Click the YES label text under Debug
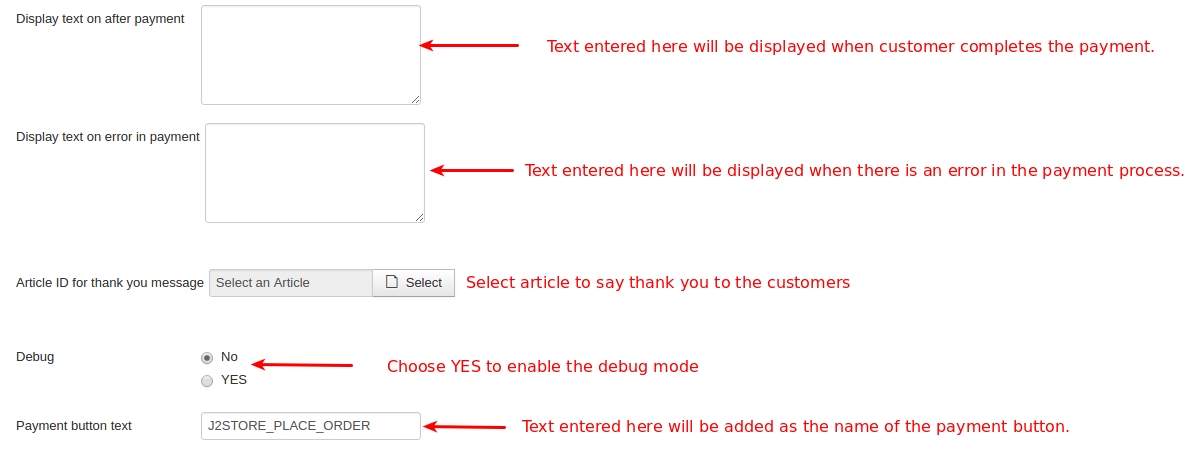 (234, 380)
